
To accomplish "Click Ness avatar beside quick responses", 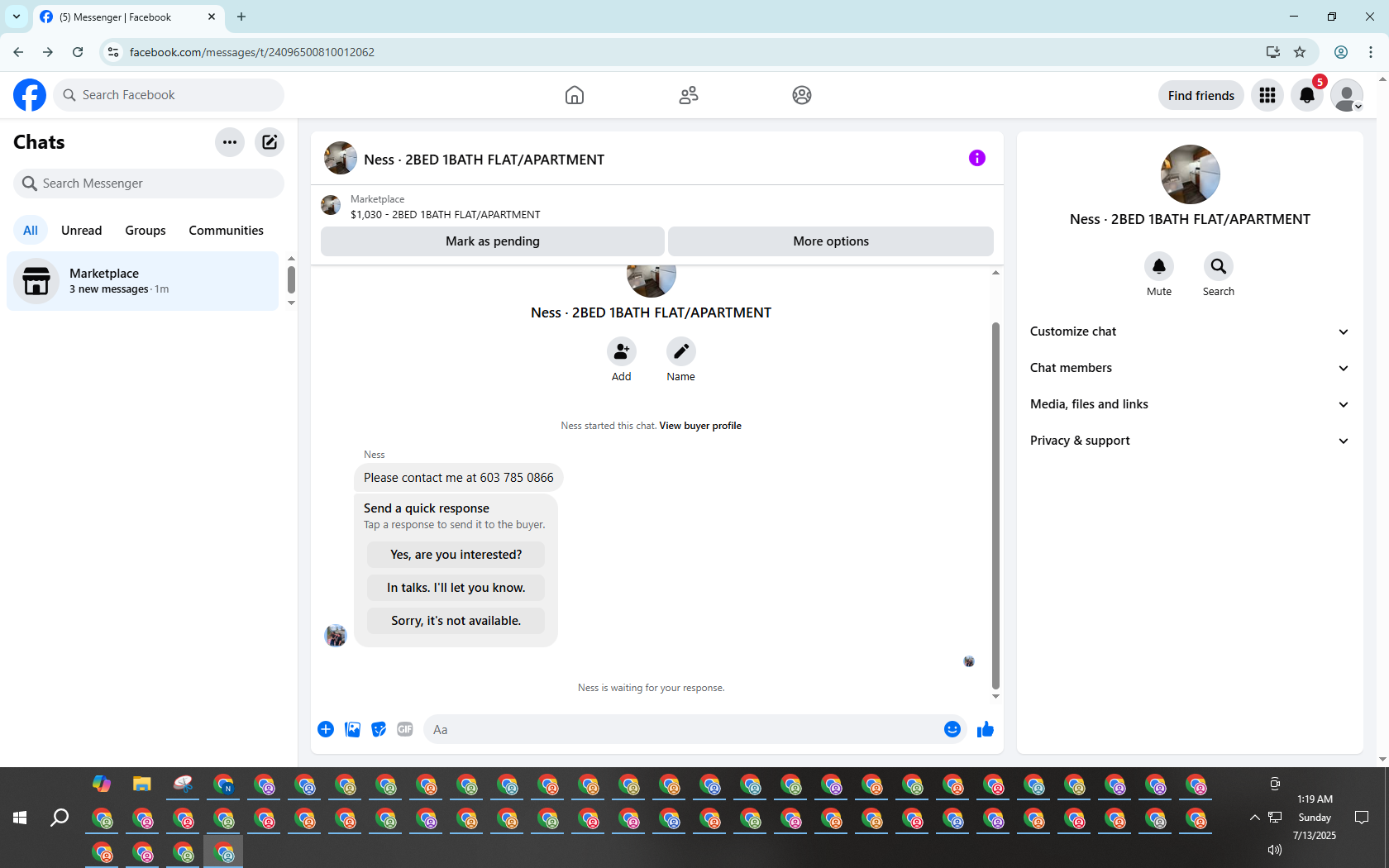I will (336, 635).
